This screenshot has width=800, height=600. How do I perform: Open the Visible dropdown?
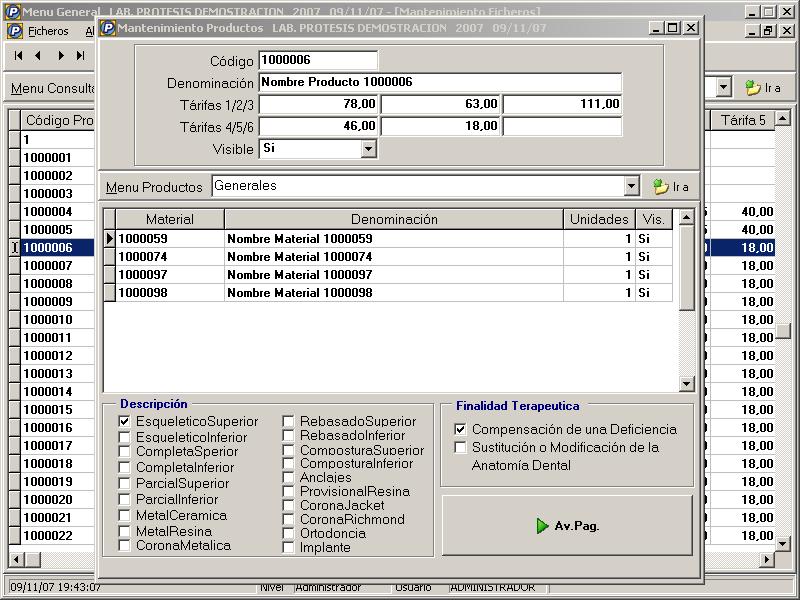(x=368, y=149)
